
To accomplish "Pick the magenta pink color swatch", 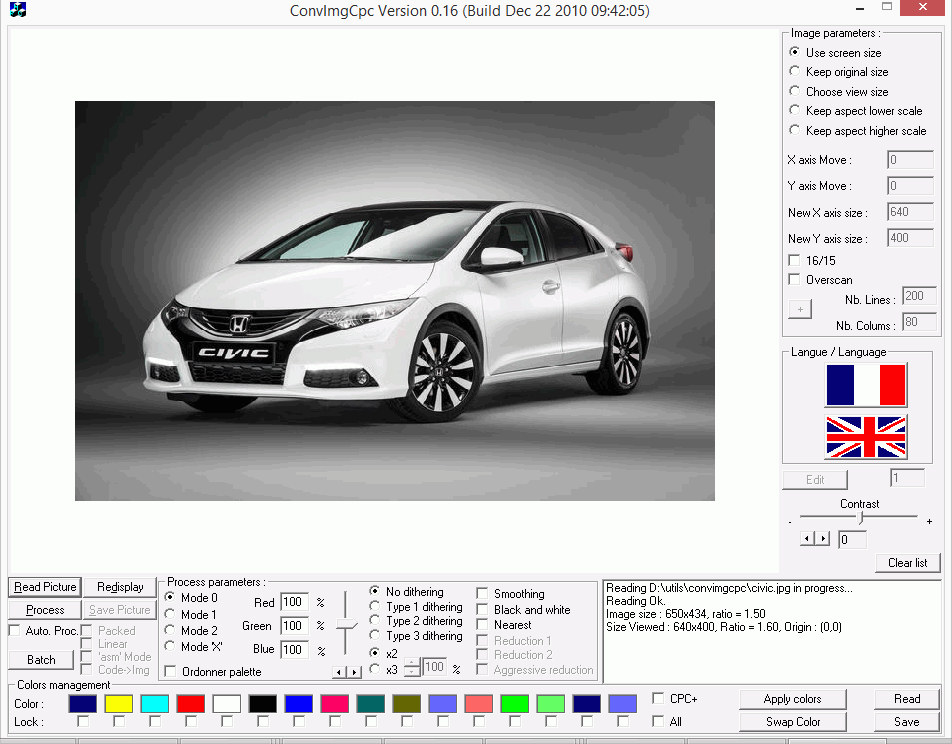I will (x=335, y=703).
